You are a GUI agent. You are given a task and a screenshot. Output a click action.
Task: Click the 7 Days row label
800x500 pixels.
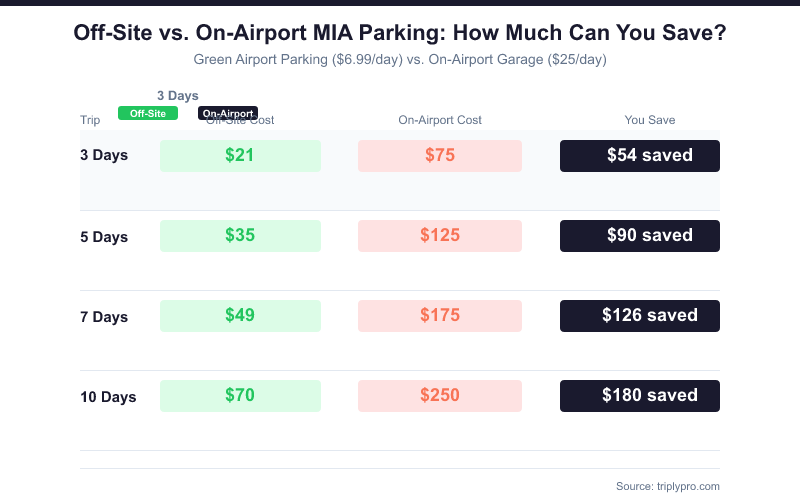(104, 317)
